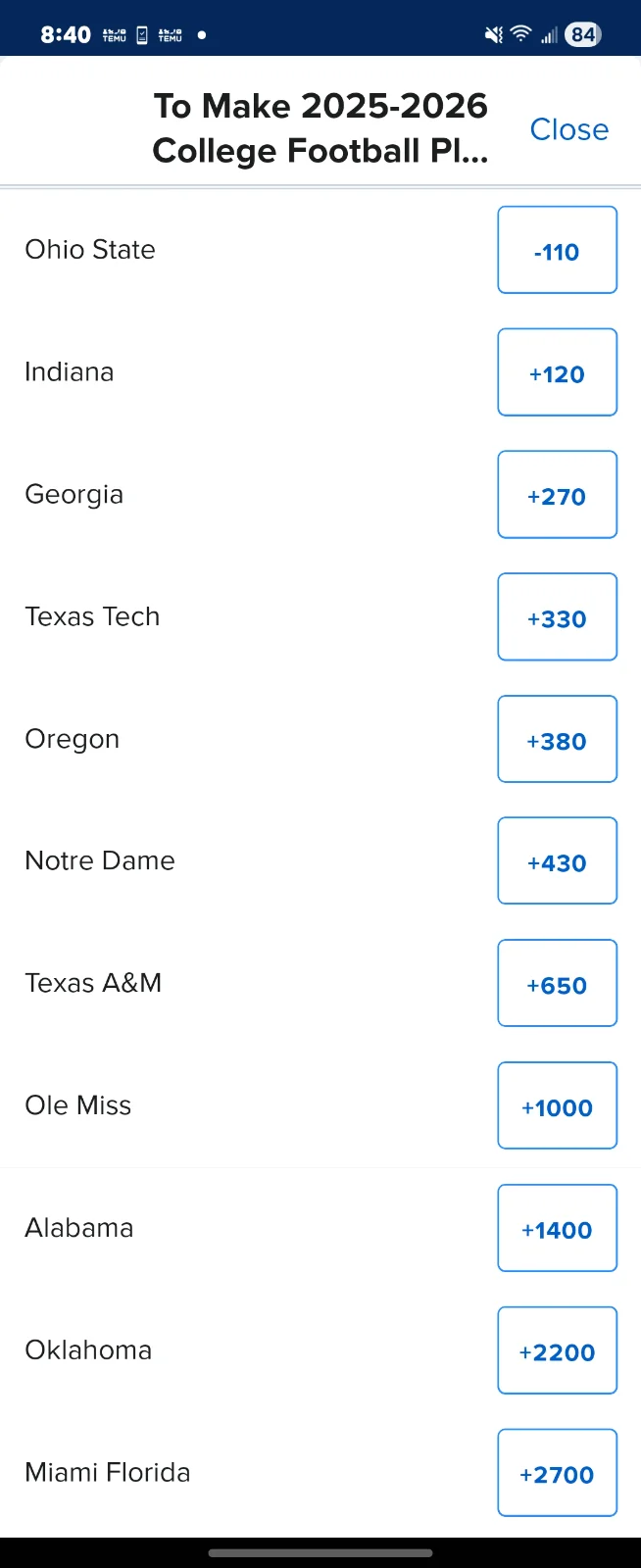Bet on Notre Dame at +430
641x1568 pixels.
pyautogui.click(x=557, y=860)
